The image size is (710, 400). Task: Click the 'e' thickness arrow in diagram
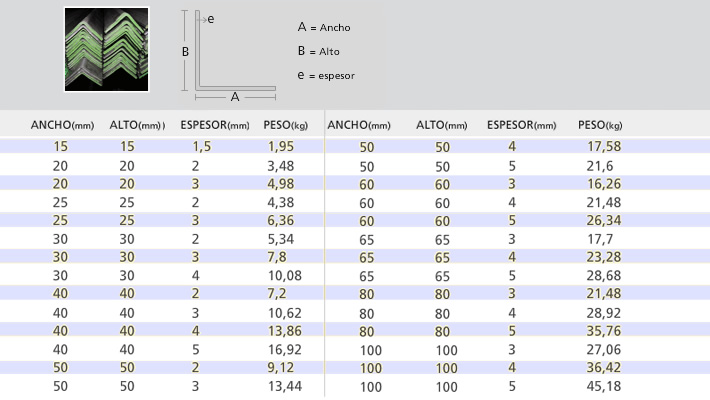click(207, 19)
